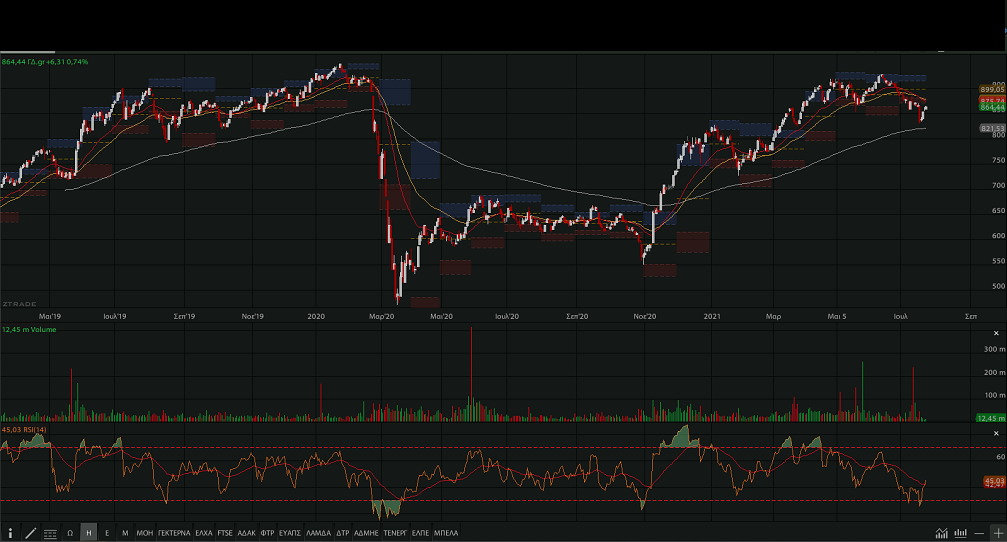The image size is (1007, 542).
Task: Click the 60 RSI axis label
Action: point(1001,457)
